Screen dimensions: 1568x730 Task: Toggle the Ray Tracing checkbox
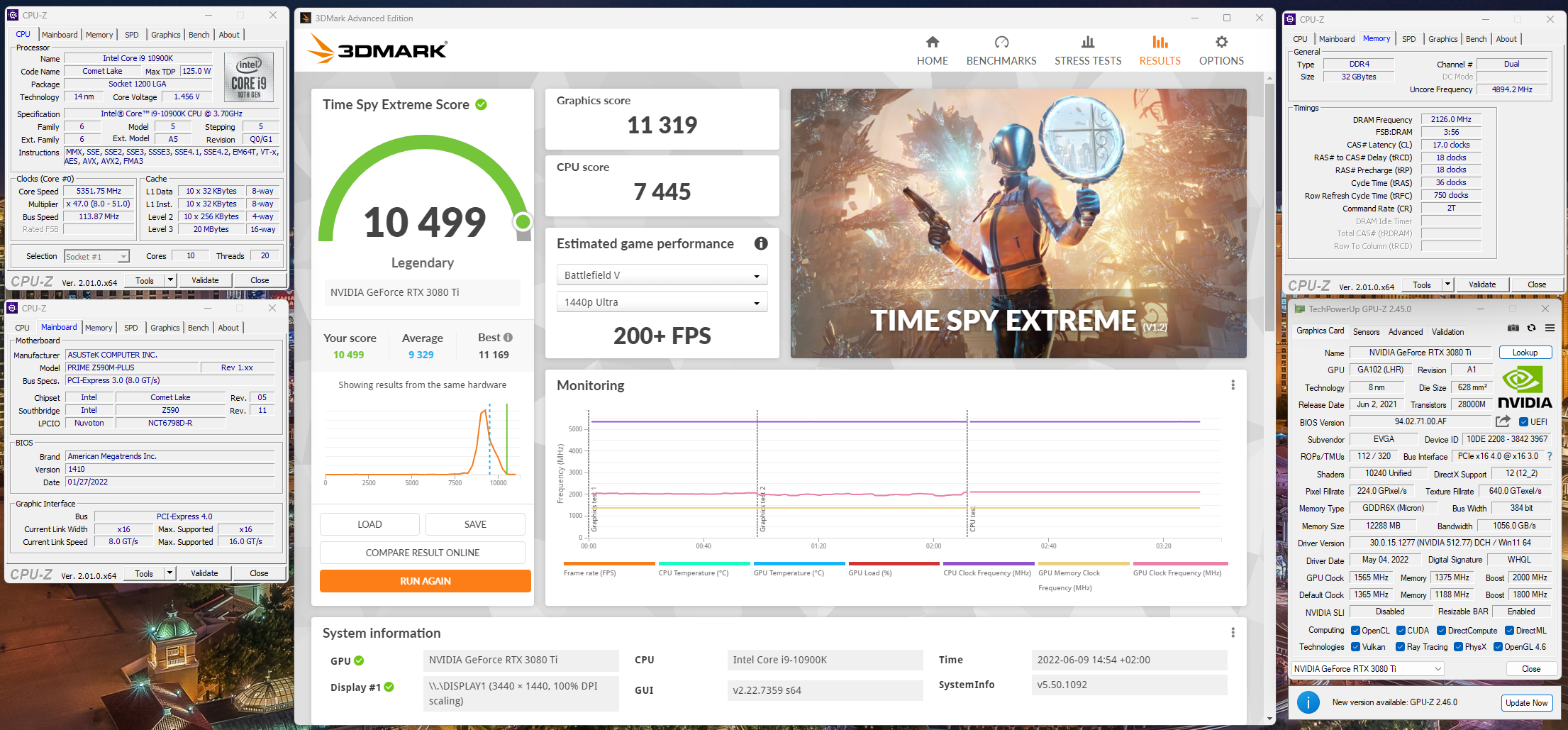point(1400,647)
